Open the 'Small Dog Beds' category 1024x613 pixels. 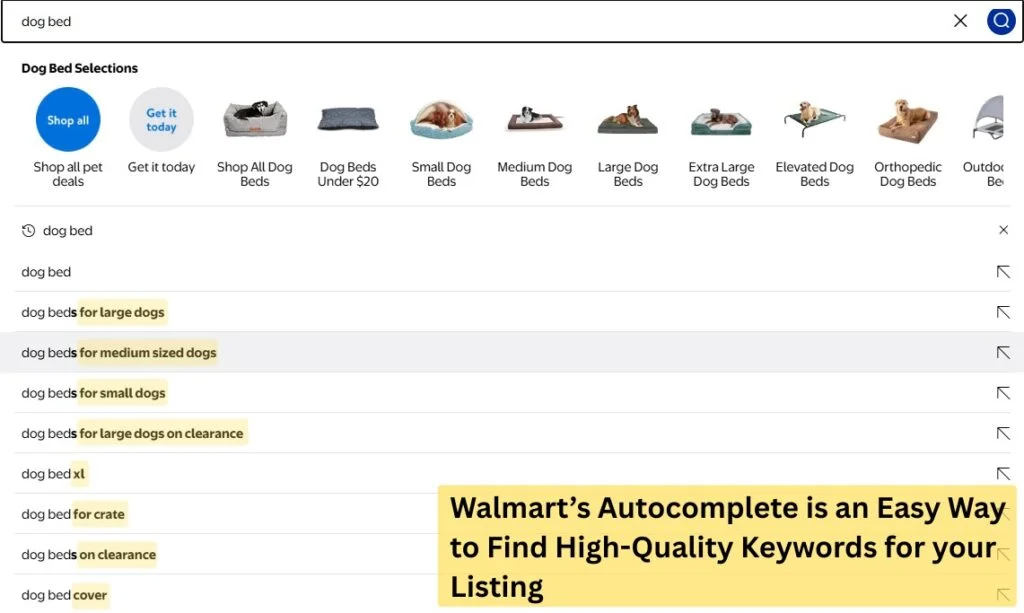coord(441,119)
